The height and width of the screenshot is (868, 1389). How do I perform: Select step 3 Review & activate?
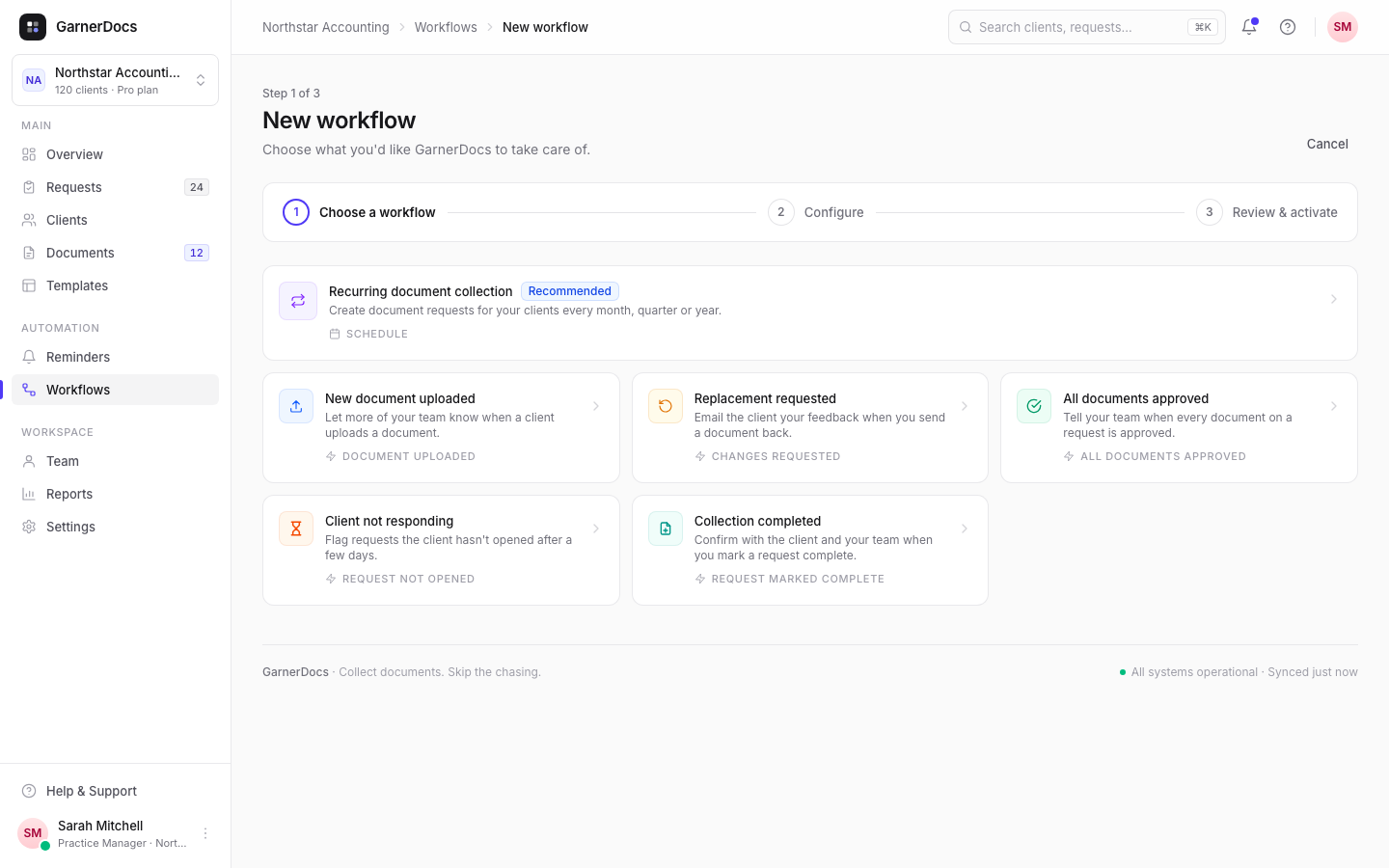[x=1266, y=212]
